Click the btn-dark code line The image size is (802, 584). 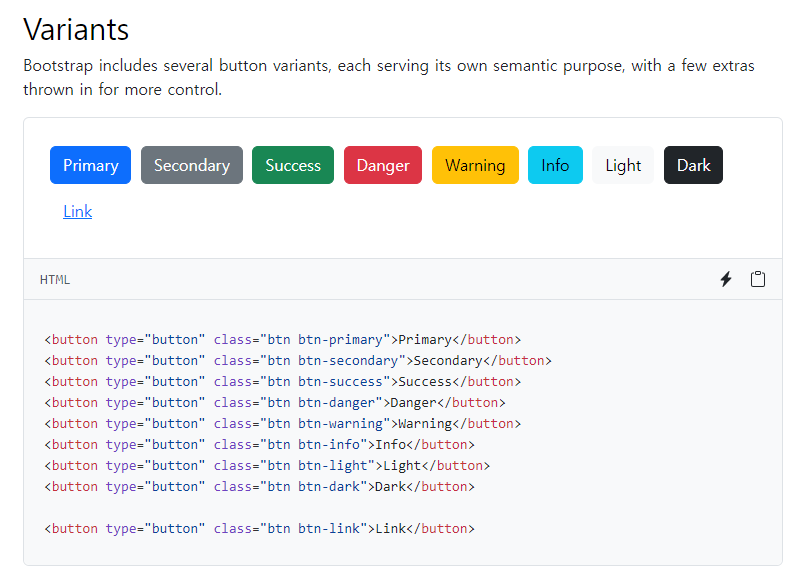(260, 486)
